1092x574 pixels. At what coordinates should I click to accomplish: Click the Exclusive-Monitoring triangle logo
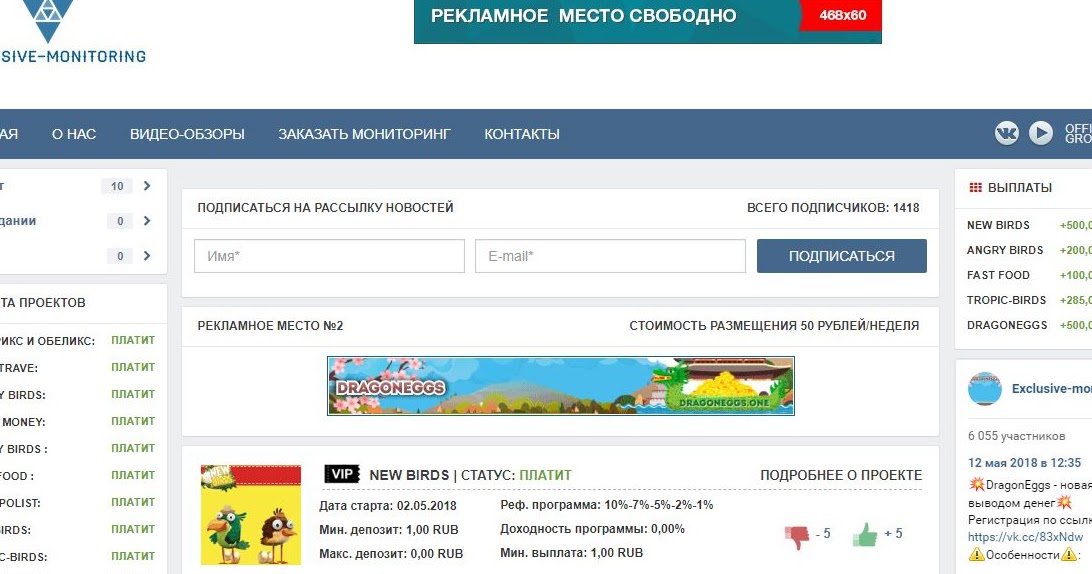pyautogui.click(x=47, y=20)
